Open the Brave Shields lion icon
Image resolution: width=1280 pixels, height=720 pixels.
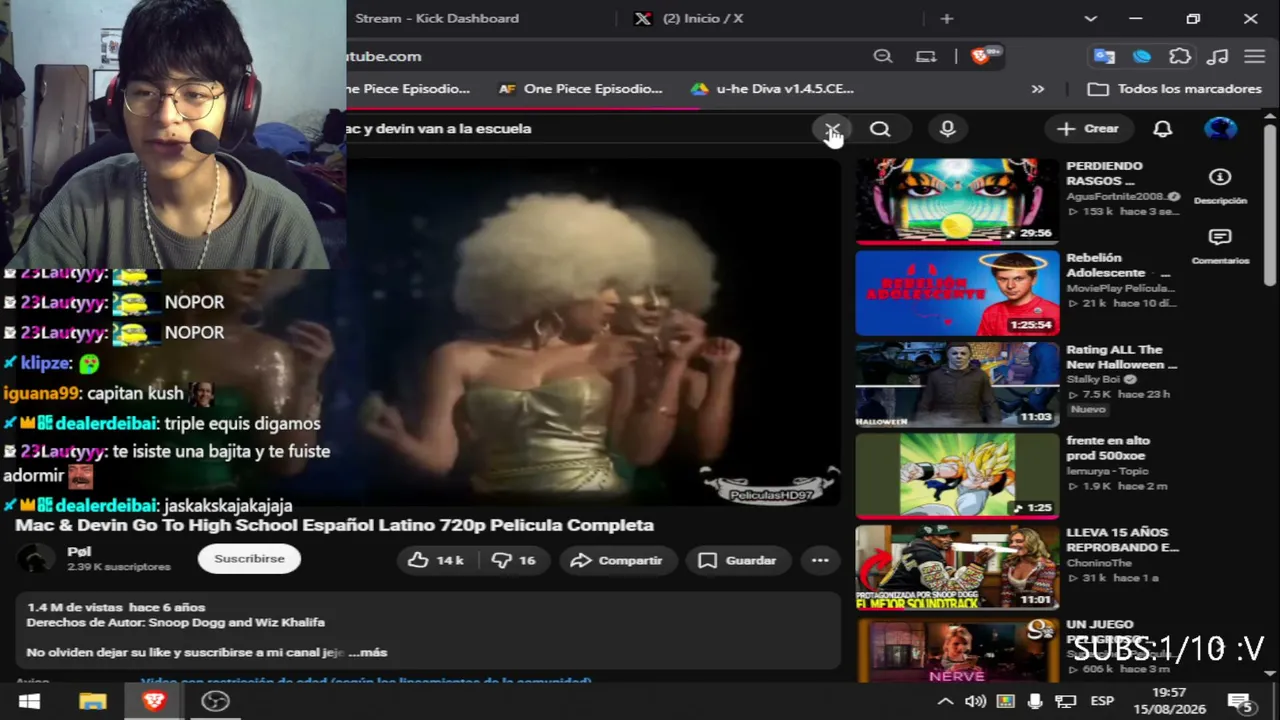980,57
